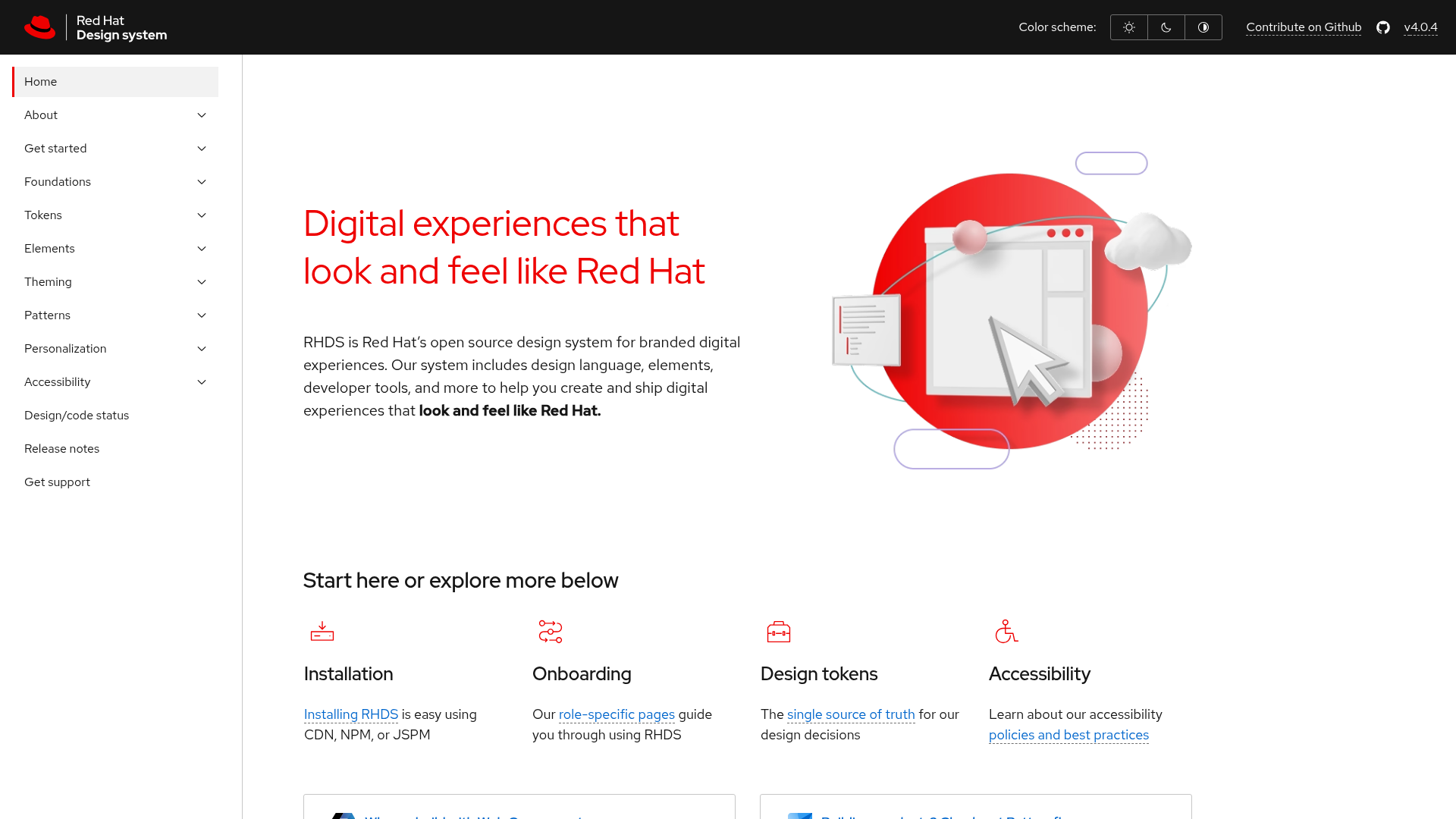
Task: Switch to dark color scheme
Action: pyautogui.click(x=1166, y=27)
